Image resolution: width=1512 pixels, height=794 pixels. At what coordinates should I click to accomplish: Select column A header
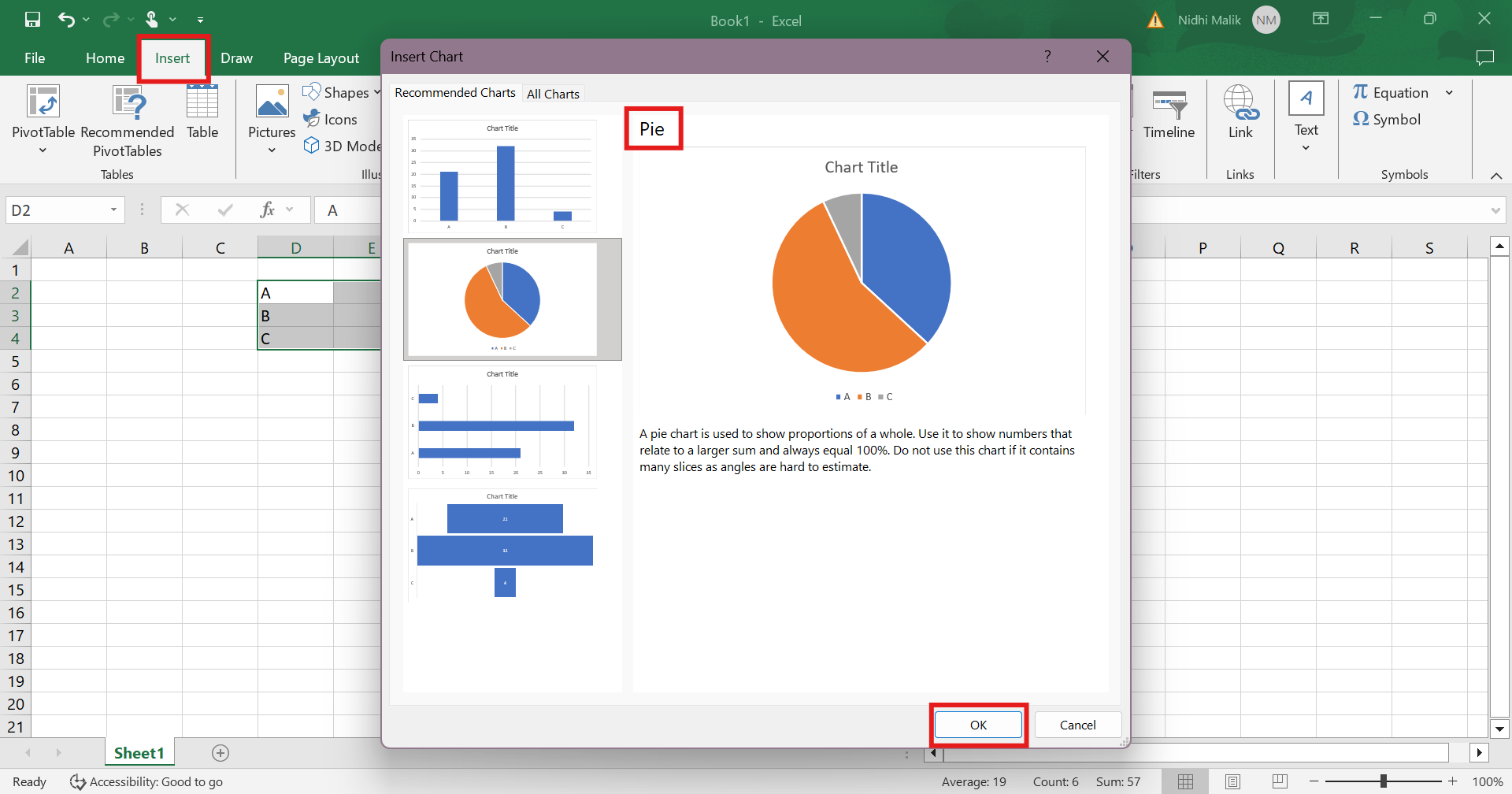(69, 248)
